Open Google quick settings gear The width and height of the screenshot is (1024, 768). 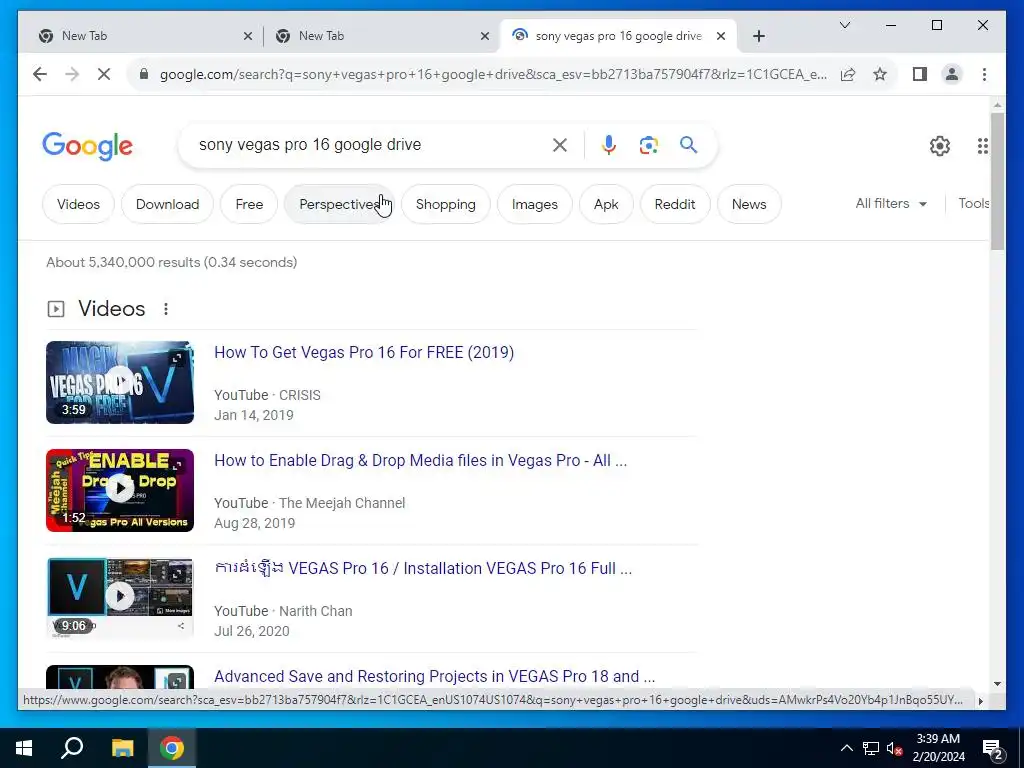click(x=940, y=146)
